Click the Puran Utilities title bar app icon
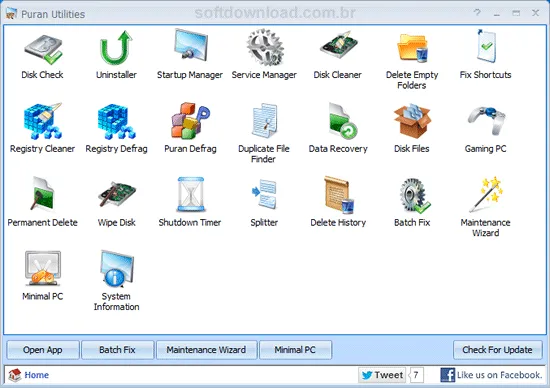Screen dimensions: 550x388 11,13
